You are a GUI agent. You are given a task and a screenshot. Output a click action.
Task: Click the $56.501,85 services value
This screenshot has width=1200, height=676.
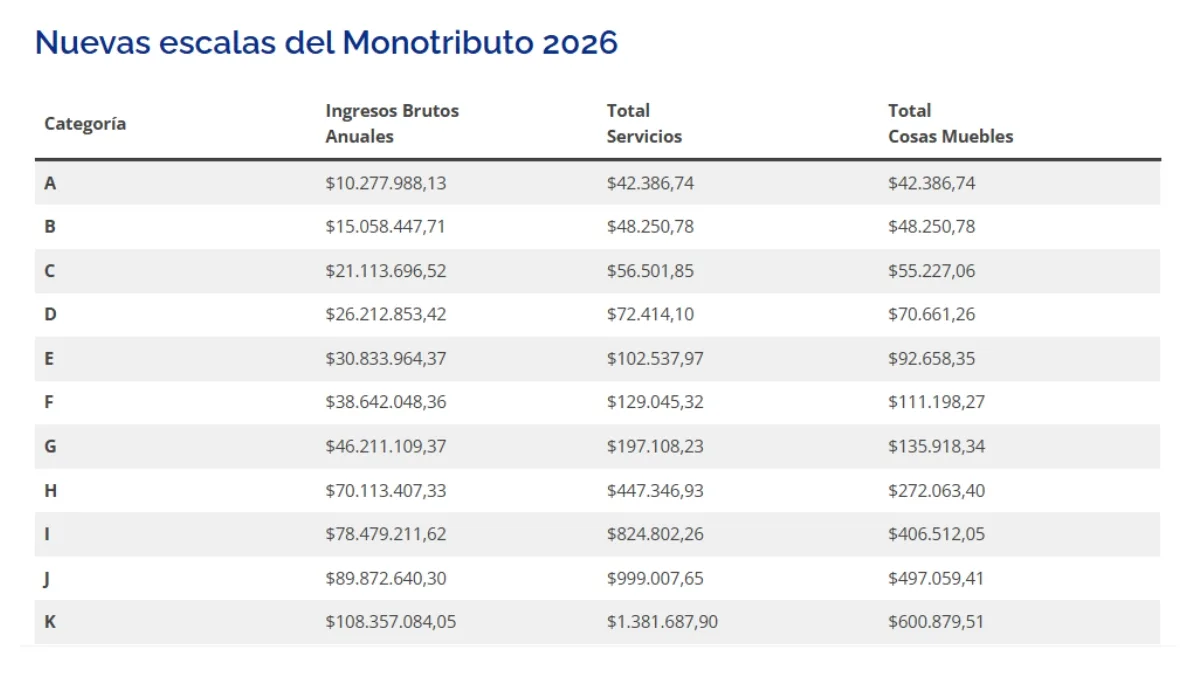(x=650, y=271)
